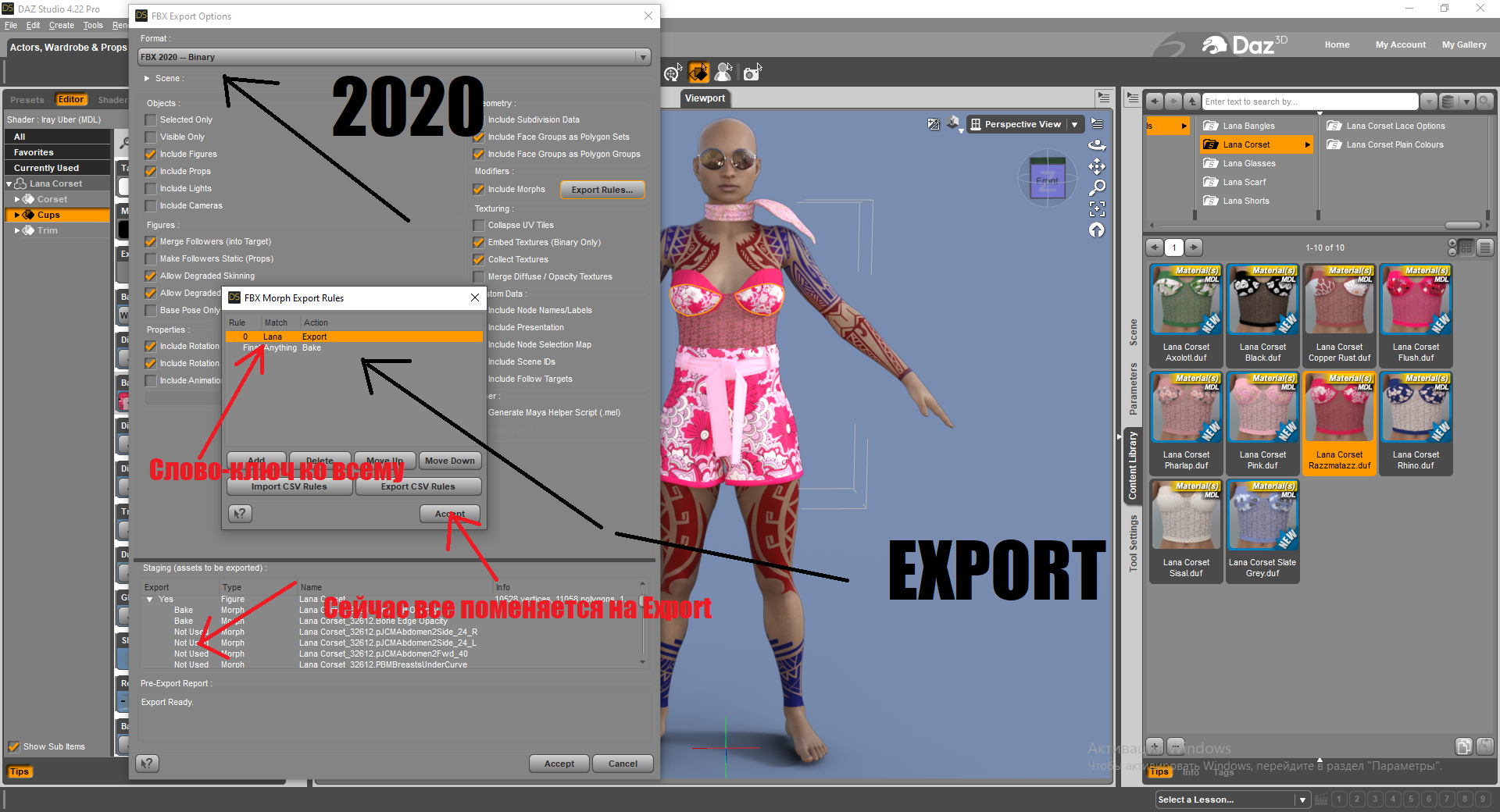
Task: Choose the Active Pose tool icon
Action: (724, 73)
